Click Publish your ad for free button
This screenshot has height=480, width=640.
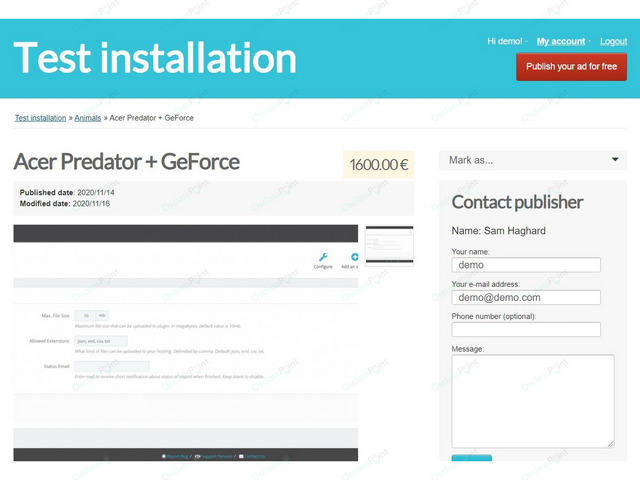(x=571, y=67)
